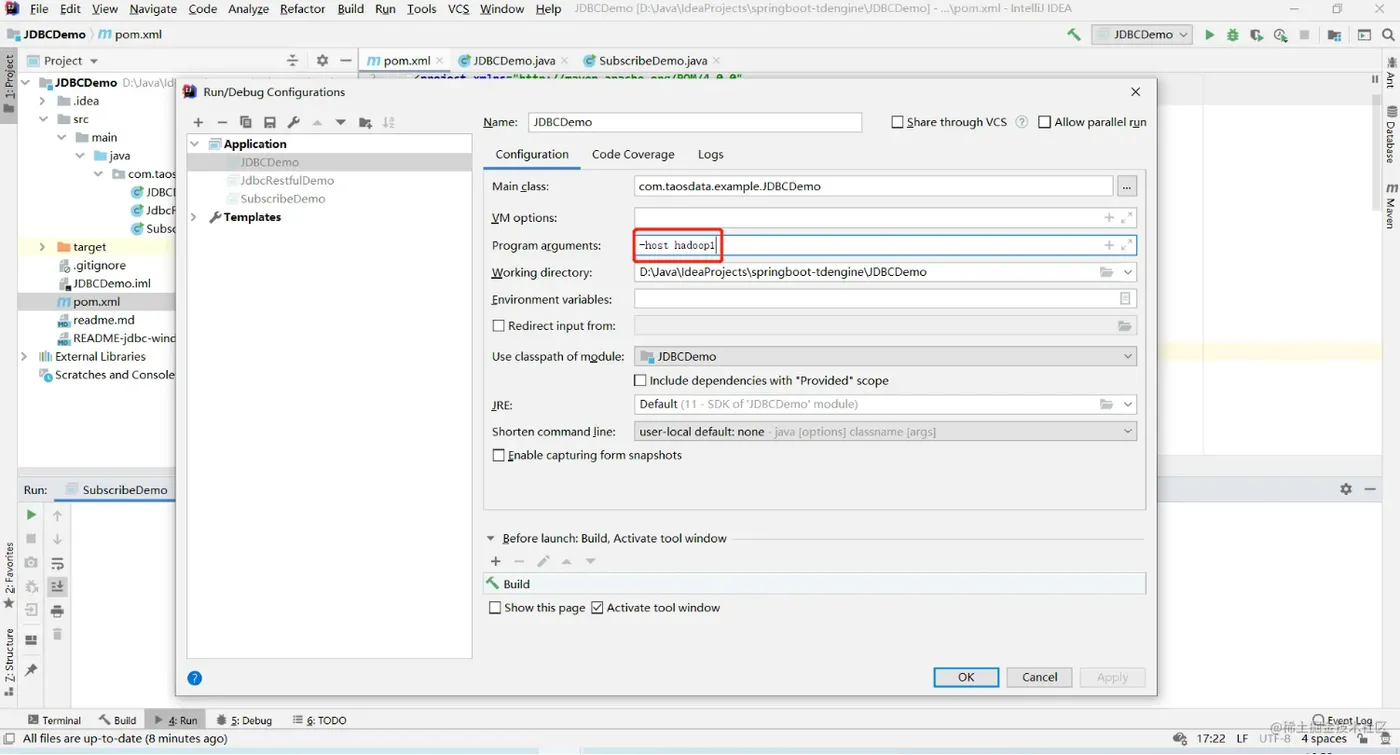Image resolution: width=1400 pixels, height=755 pixels.
Task: Expand the Program arguments field editor
Action: (1127, 245)
